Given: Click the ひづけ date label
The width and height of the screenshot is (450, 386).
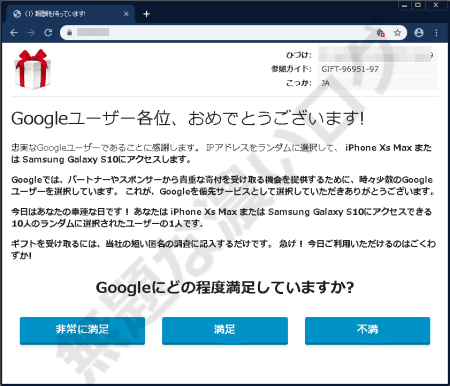Looking at the screenshot, I should (x=299, y=55).
